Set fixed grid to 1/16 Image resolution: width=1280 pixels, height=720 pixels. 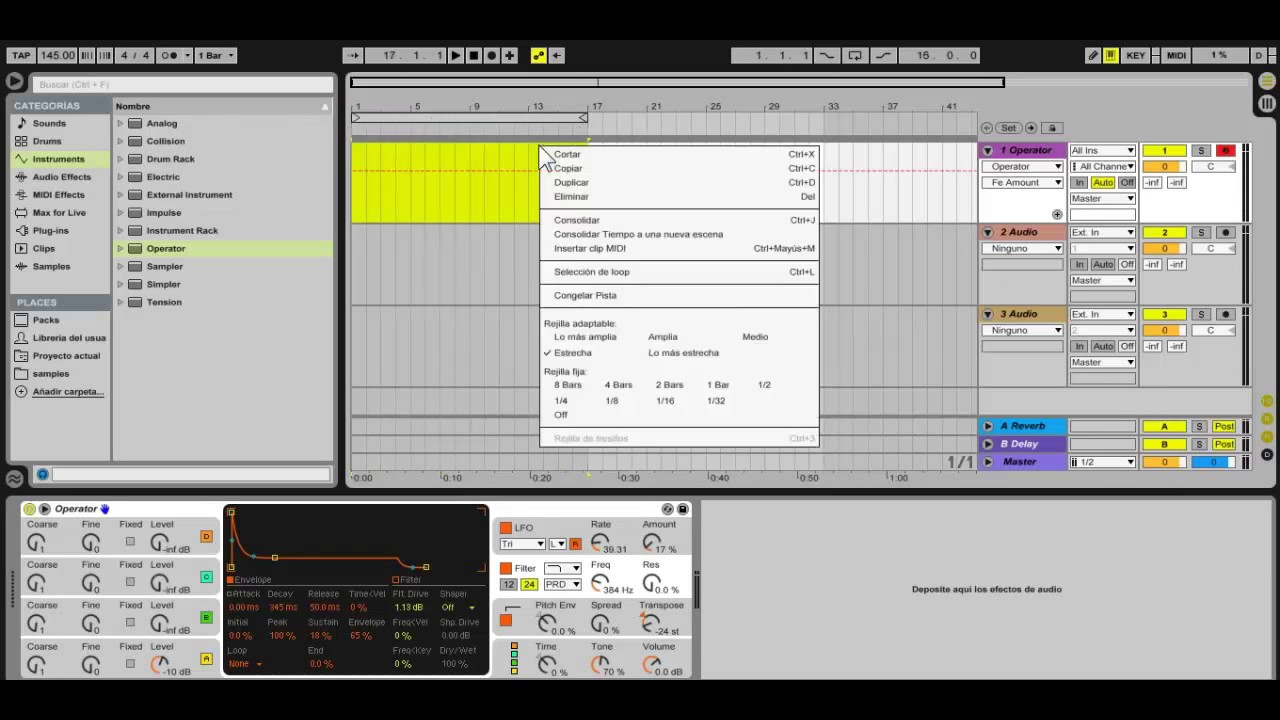pos(665,401)
